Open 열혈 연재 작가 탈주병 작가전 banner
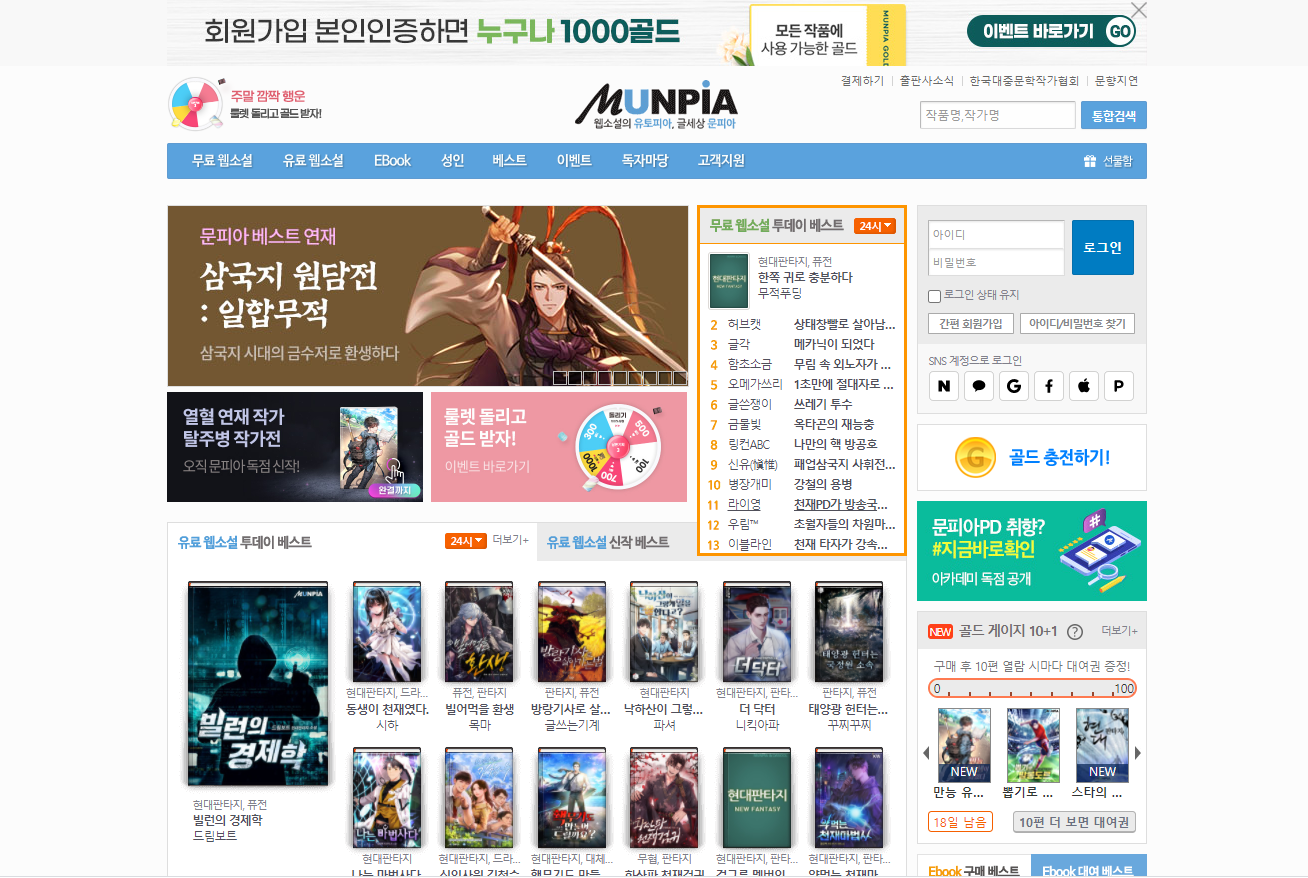The height and width of the screenshot is (878, 1308). [x=295, y=447]
